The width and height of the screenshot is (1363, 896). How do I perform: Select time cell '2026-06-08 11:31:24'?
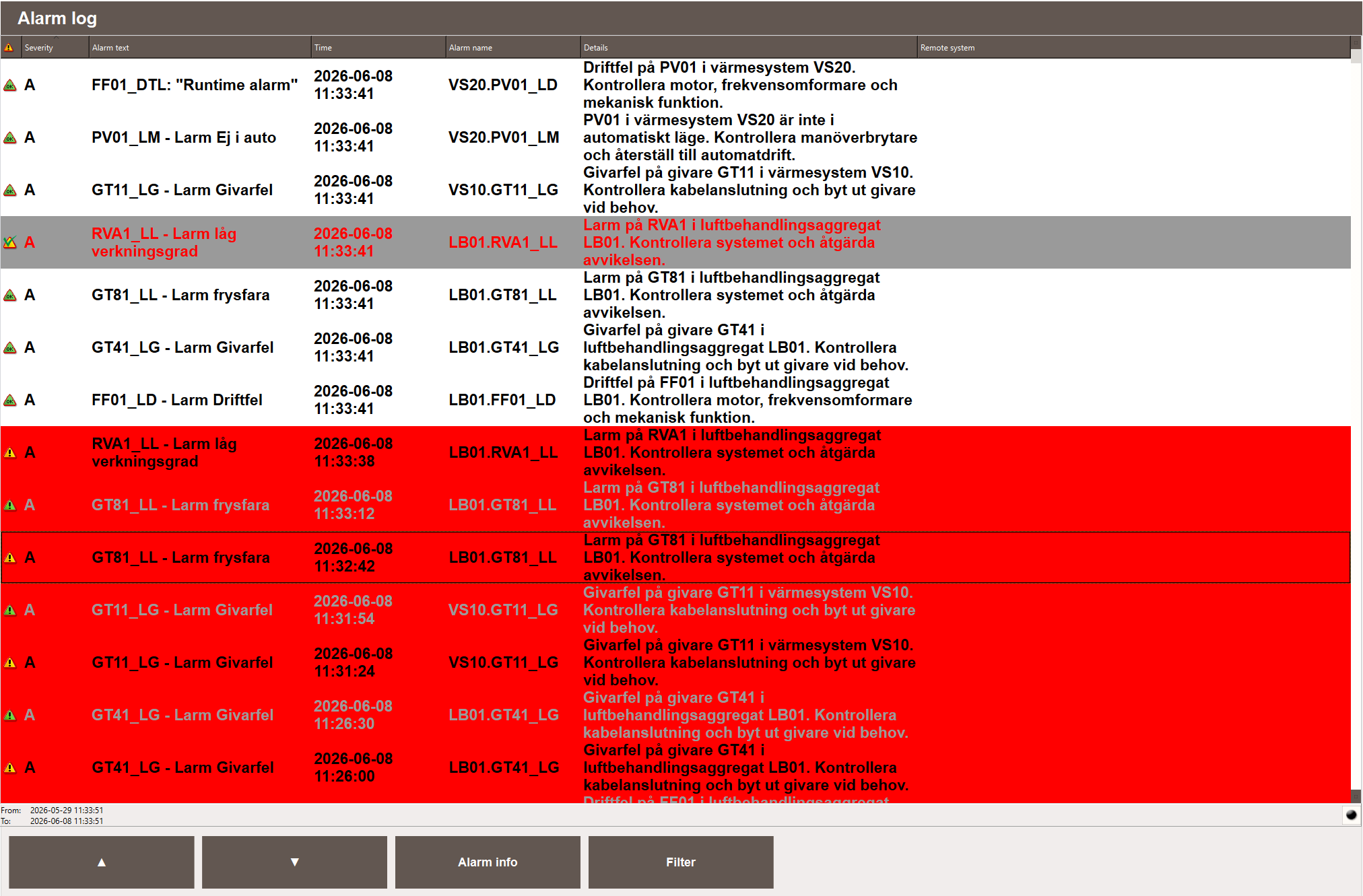tap(354, 663)
